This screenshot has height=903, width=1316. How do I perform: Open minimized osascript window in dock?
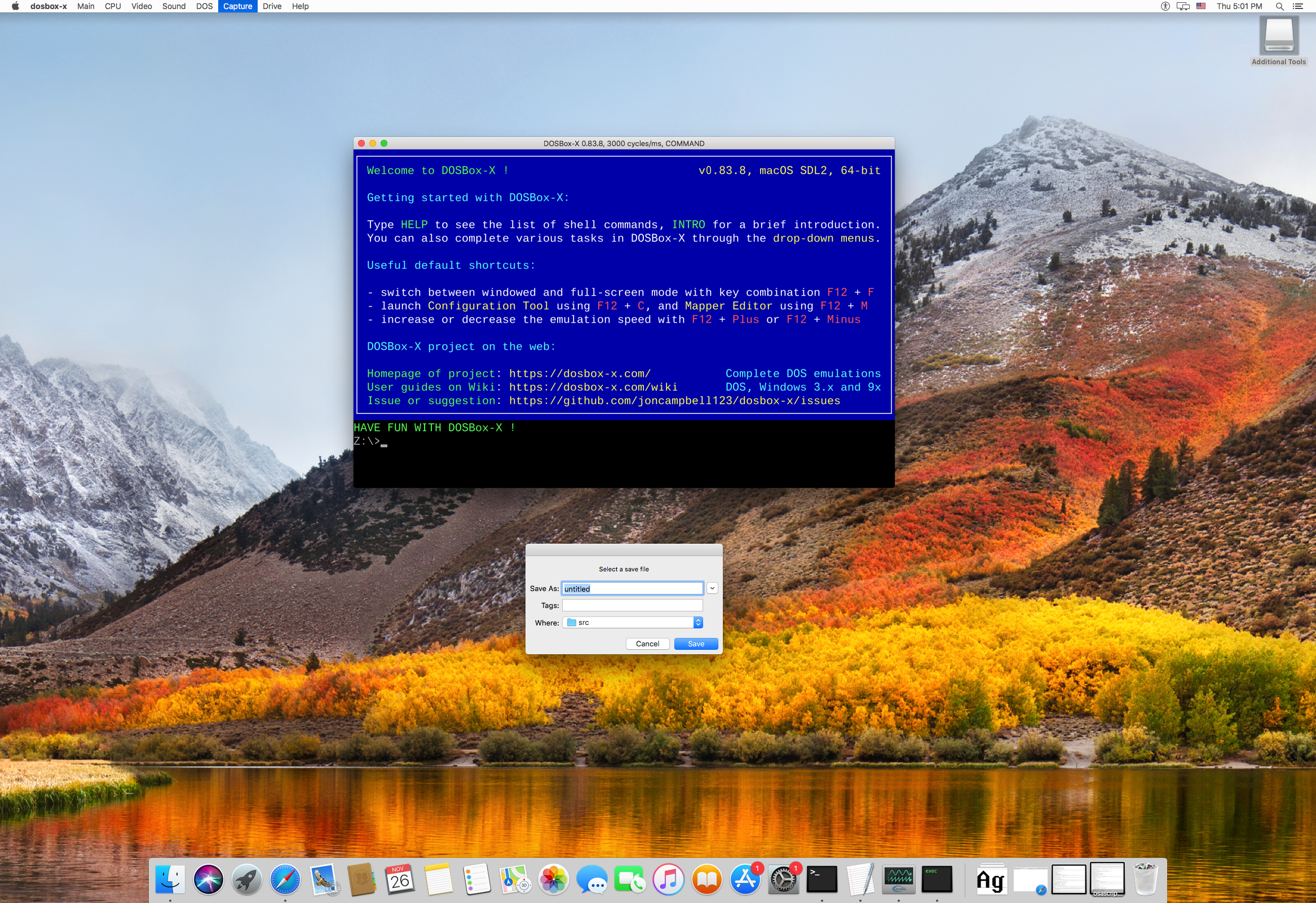tap(1107, 880)
